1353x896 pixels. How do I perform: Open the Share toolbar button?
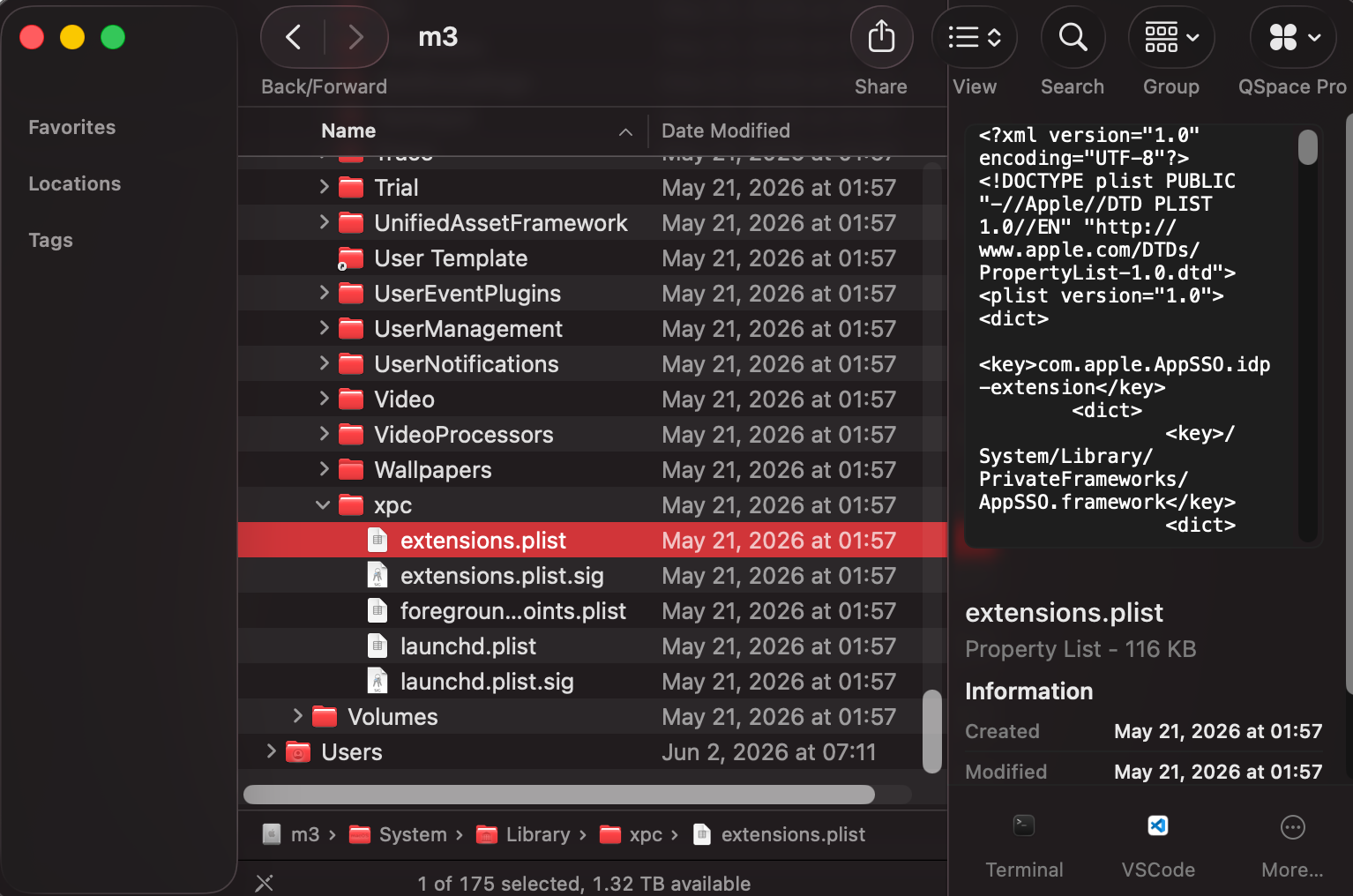coord(881,37)
